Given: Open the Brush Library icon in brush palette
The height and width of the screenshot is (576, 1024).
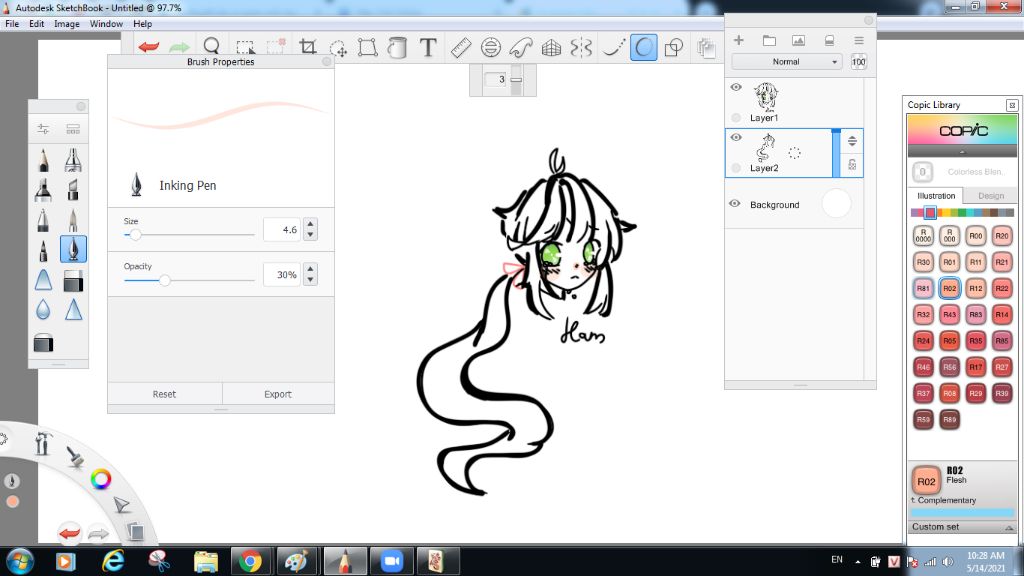Looking at the screenshot, I should (72, 129).
